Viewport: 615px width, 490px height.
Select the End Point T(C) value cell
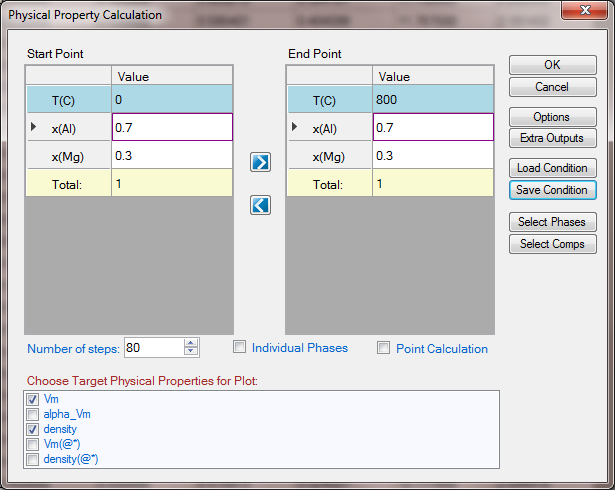click(x=432, y=100)
